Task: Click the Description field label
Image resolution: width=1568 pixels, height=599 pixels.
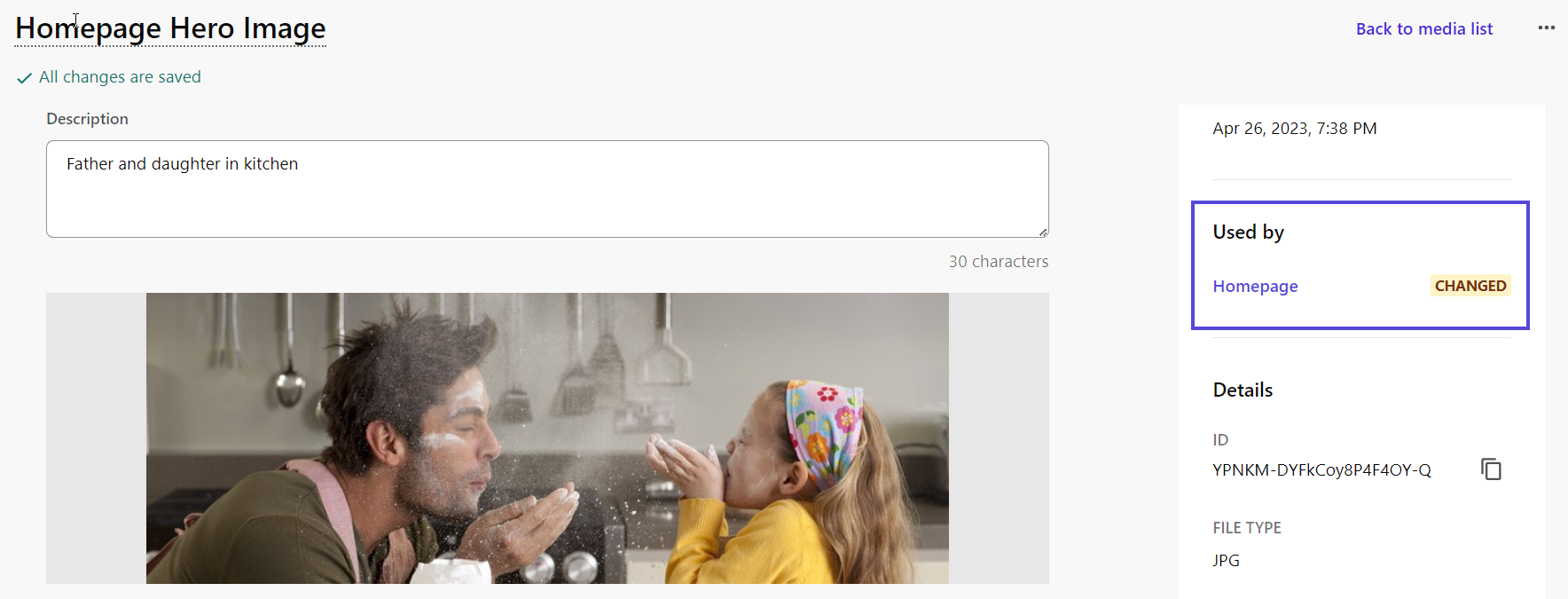Action: pyautogui.click(x=87, y=119)
